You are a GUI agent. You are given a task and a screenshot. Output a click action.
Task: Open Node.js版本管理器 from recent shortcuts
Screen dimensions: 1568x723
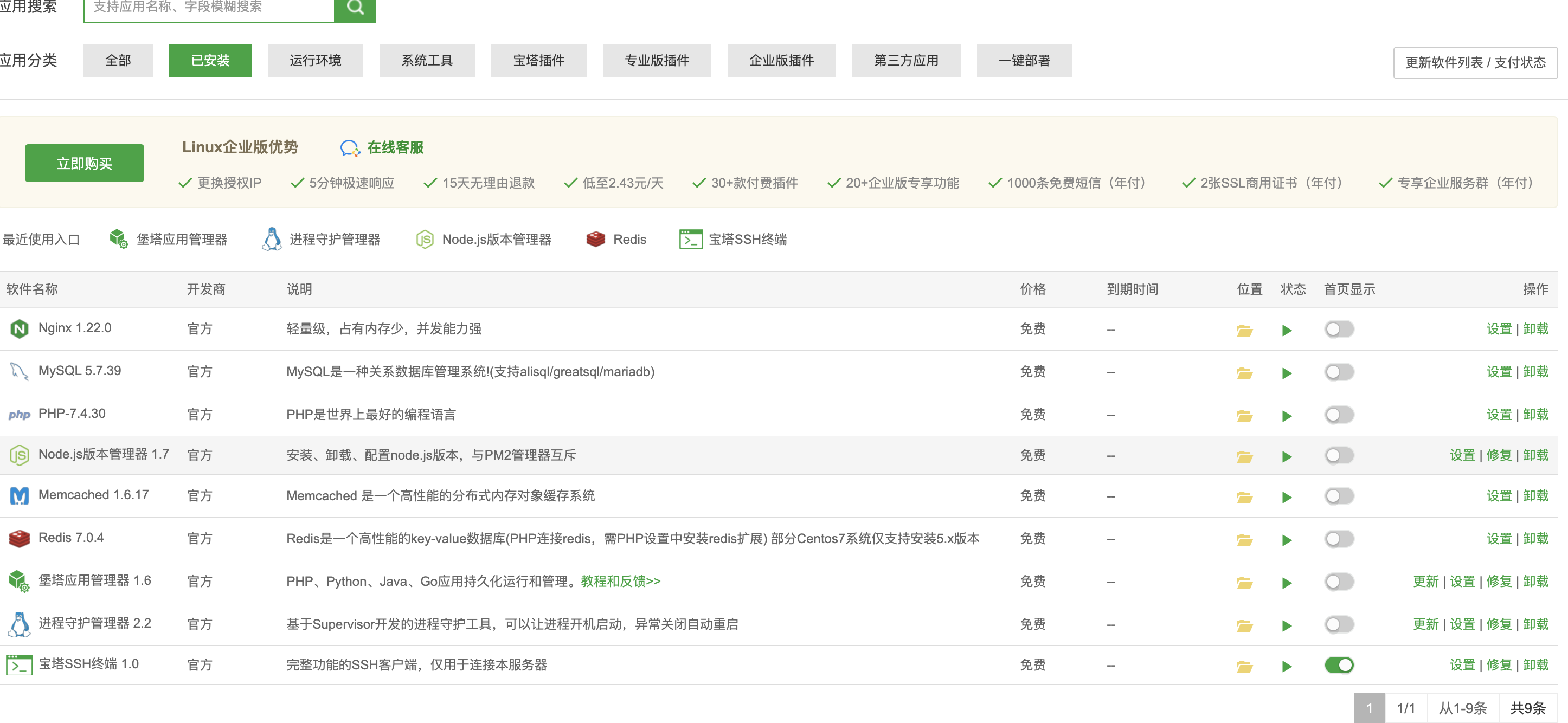(x=483, y=239)
